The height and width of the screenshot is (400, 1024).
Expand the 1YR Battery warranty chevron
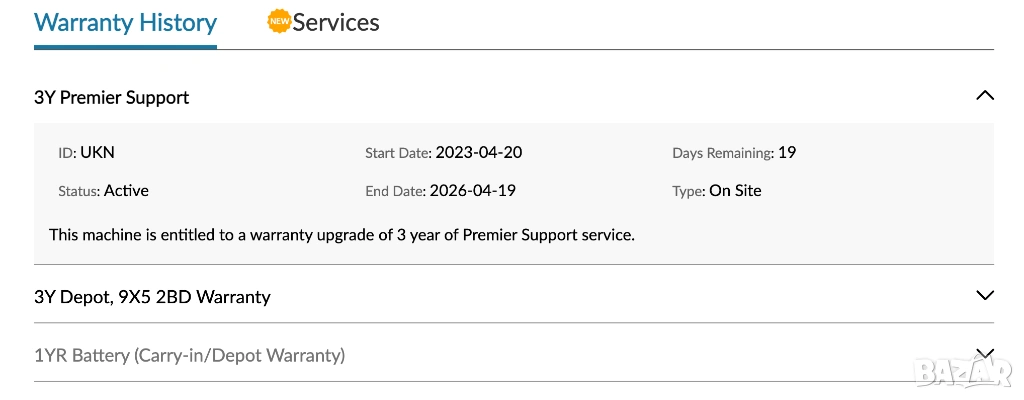pos(984,352)
